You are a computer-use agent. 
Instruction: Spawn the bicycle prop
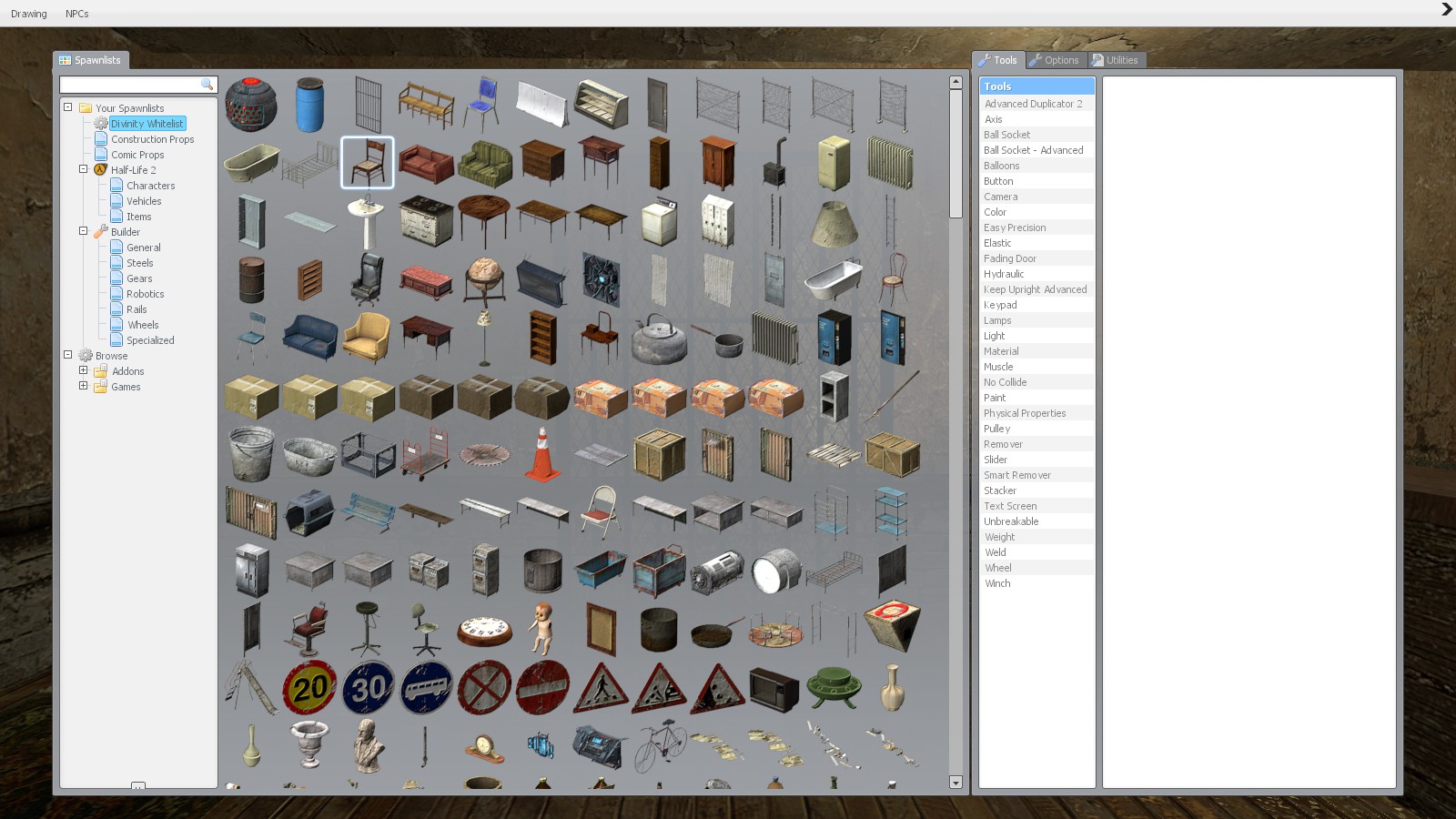659,745
